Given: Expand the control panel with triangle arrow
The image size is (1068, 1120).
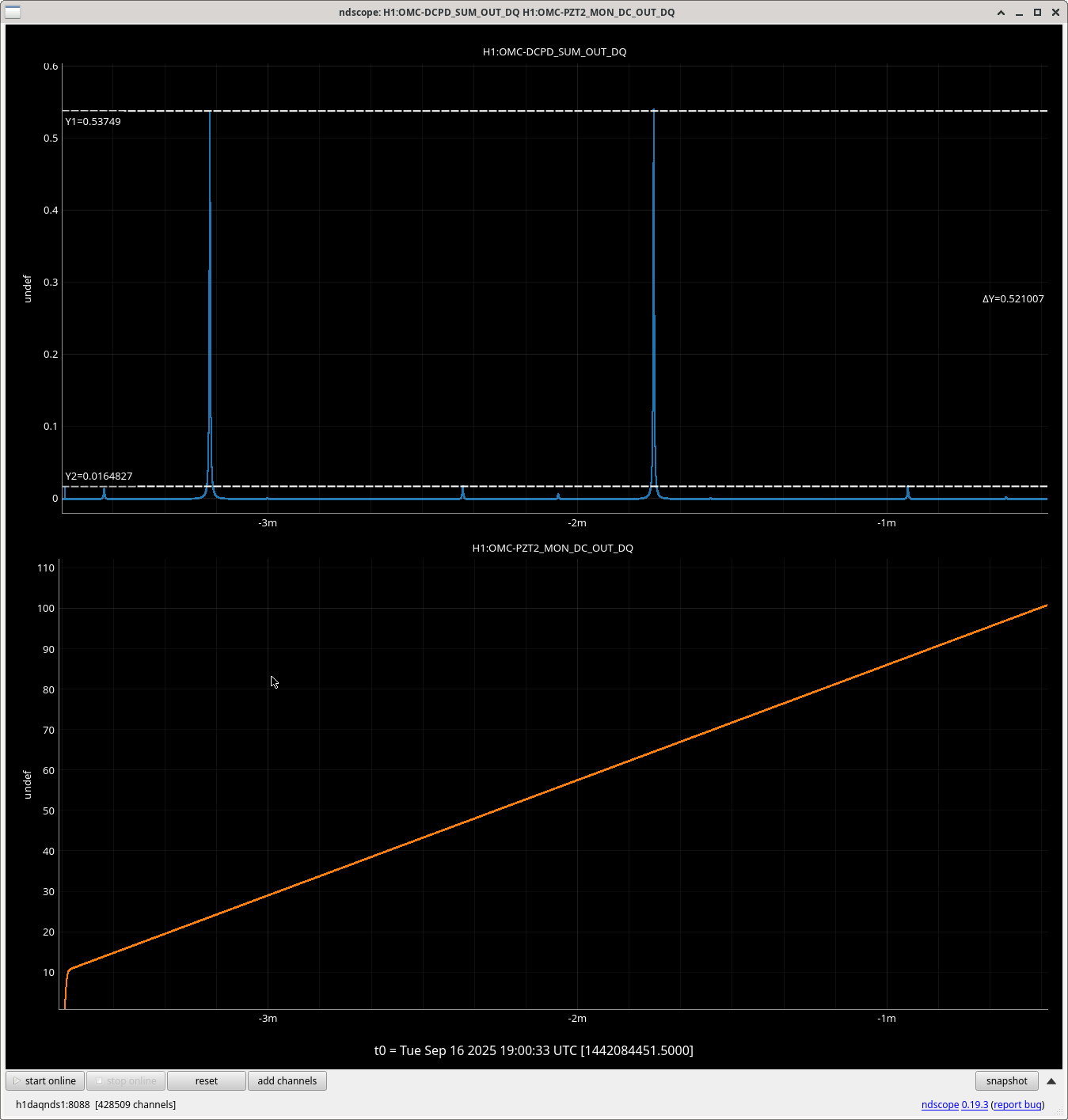Looking at the screenshot, I should pos(1051,1081).
